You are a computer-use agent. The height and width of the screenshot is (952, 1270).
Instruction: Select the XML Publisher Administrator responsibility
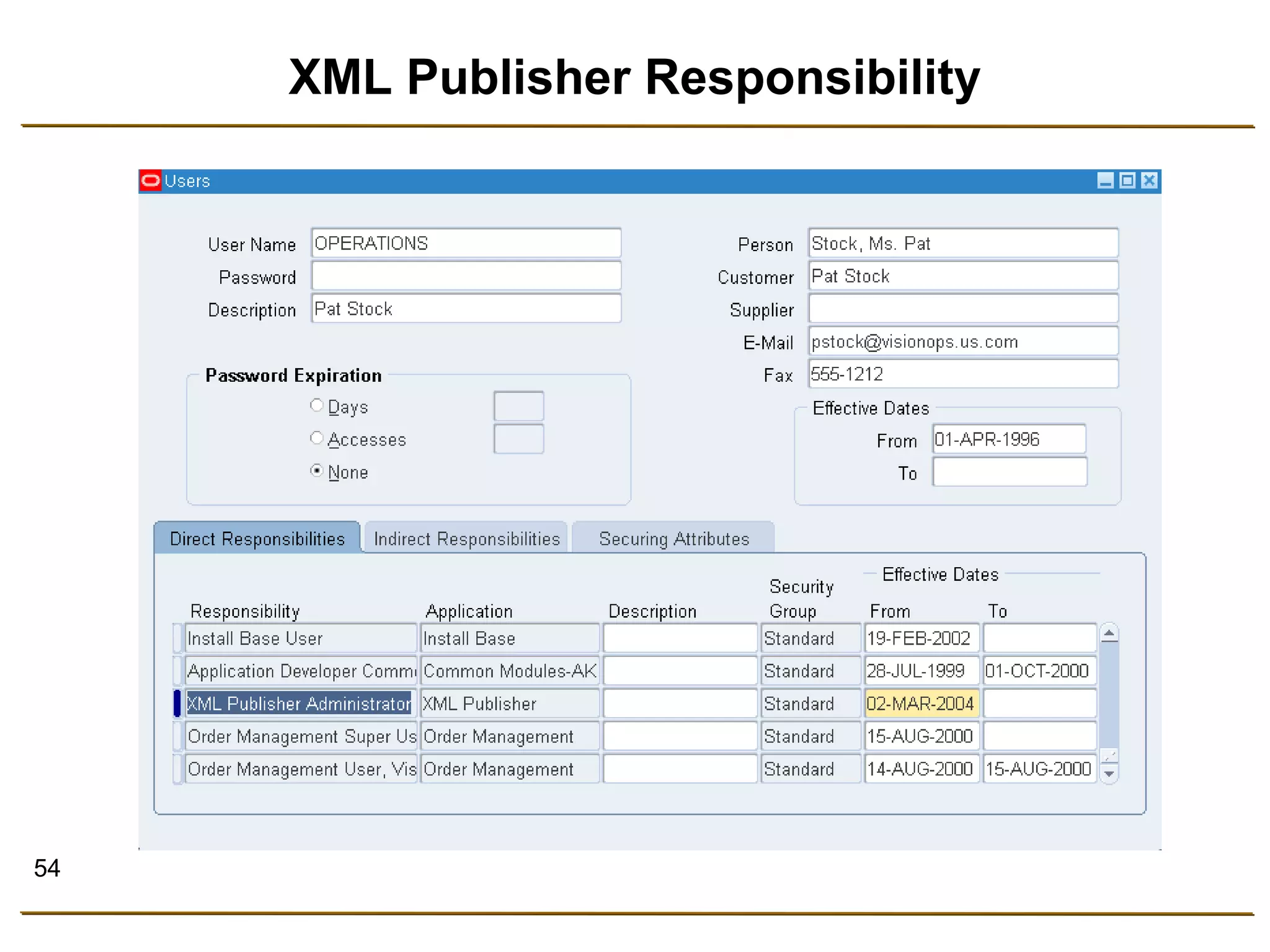pos(301,704)
